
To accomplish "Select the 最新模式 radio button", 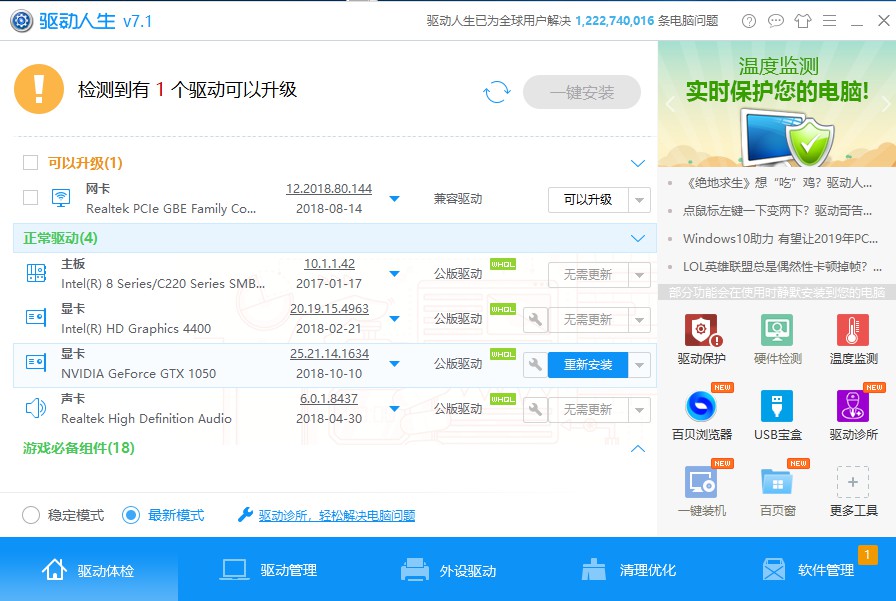I will 131,515.
